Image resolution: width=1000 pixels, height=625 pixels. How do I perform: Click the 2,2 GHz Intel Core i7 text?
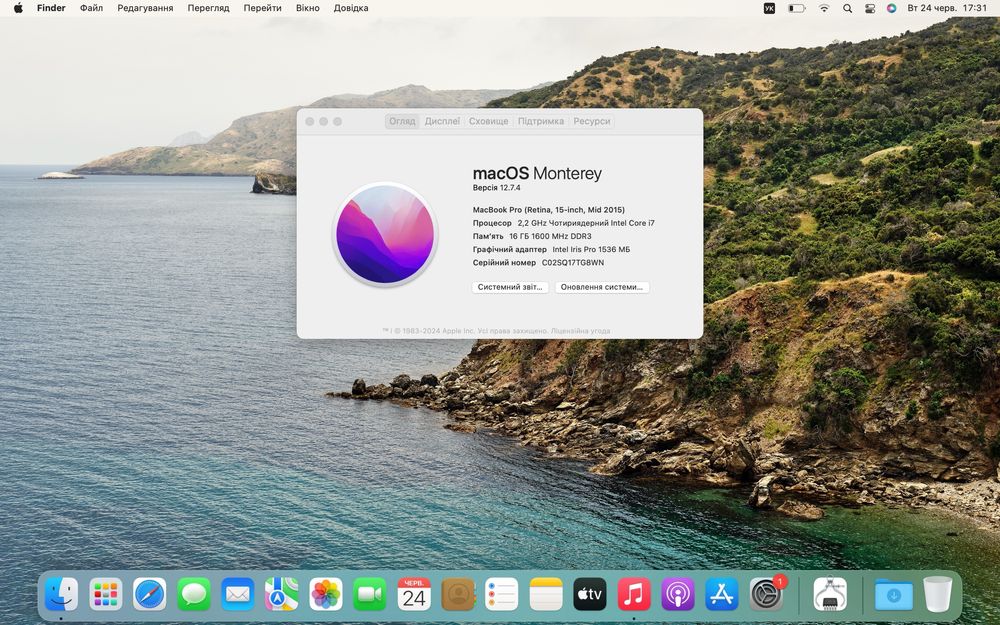tap(586, 223)
